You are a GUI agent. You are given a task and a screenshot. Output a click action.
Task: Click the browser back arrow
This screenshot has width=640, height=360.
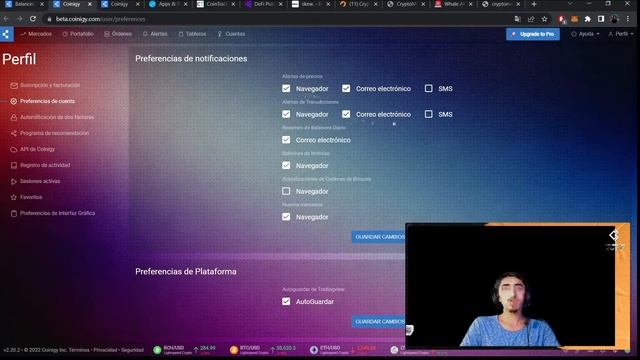pyautogui.click(x=6, y=19)
